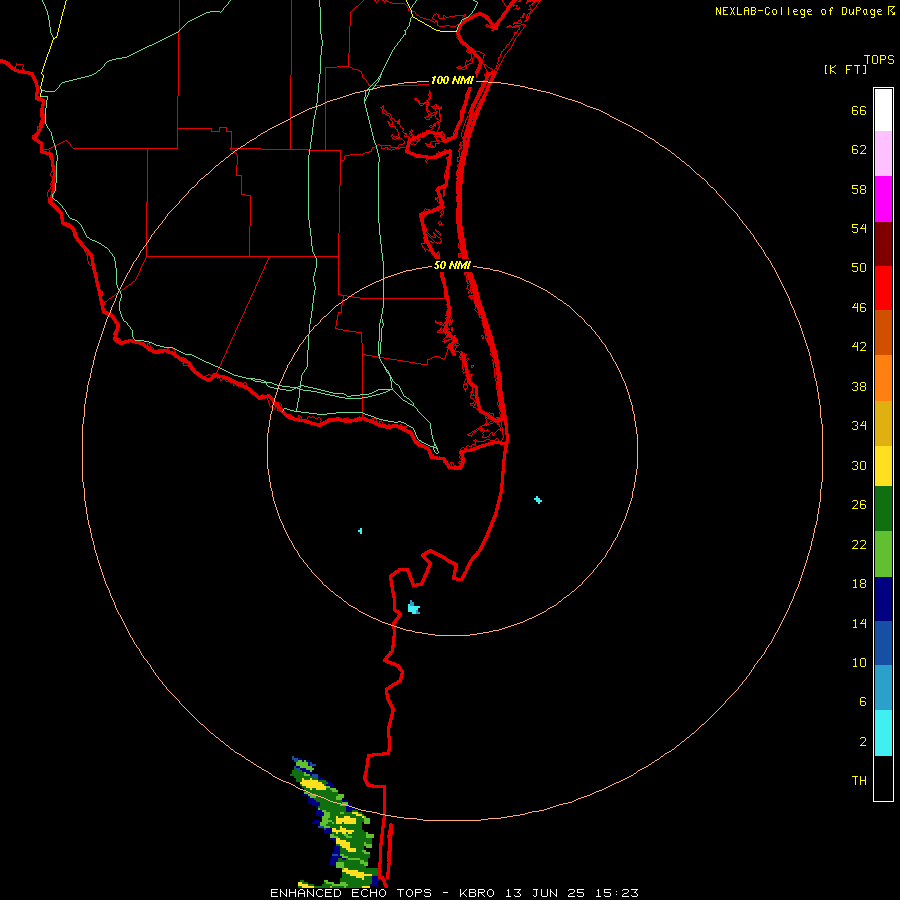Screen dimensions: 900x900
Task: Click the 50 NMI range ring label
Action: [452, 265]
